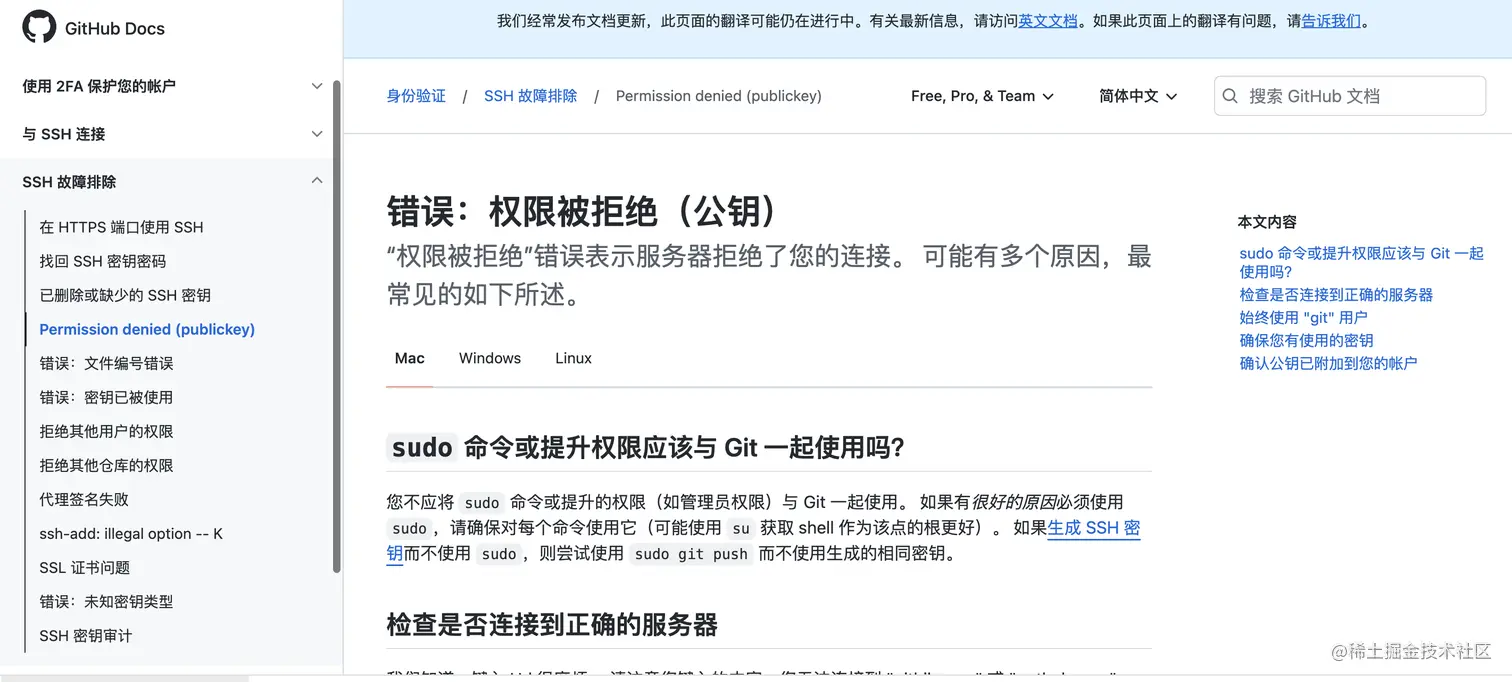
Task: Open GitHub Docs home link
Action: 115,28
